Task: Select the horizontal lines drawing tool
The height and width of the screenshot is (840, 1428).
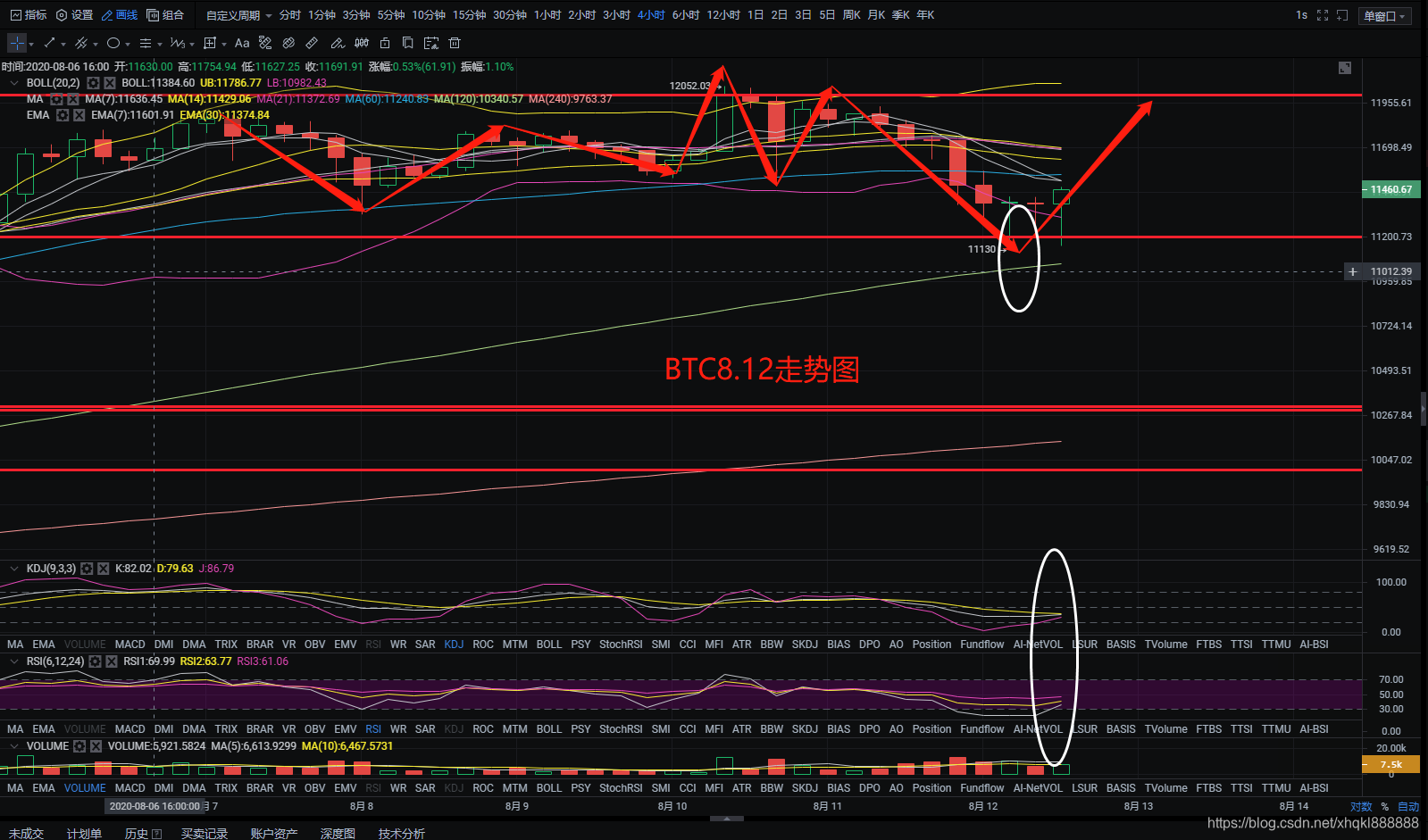Action: (146, 43)
